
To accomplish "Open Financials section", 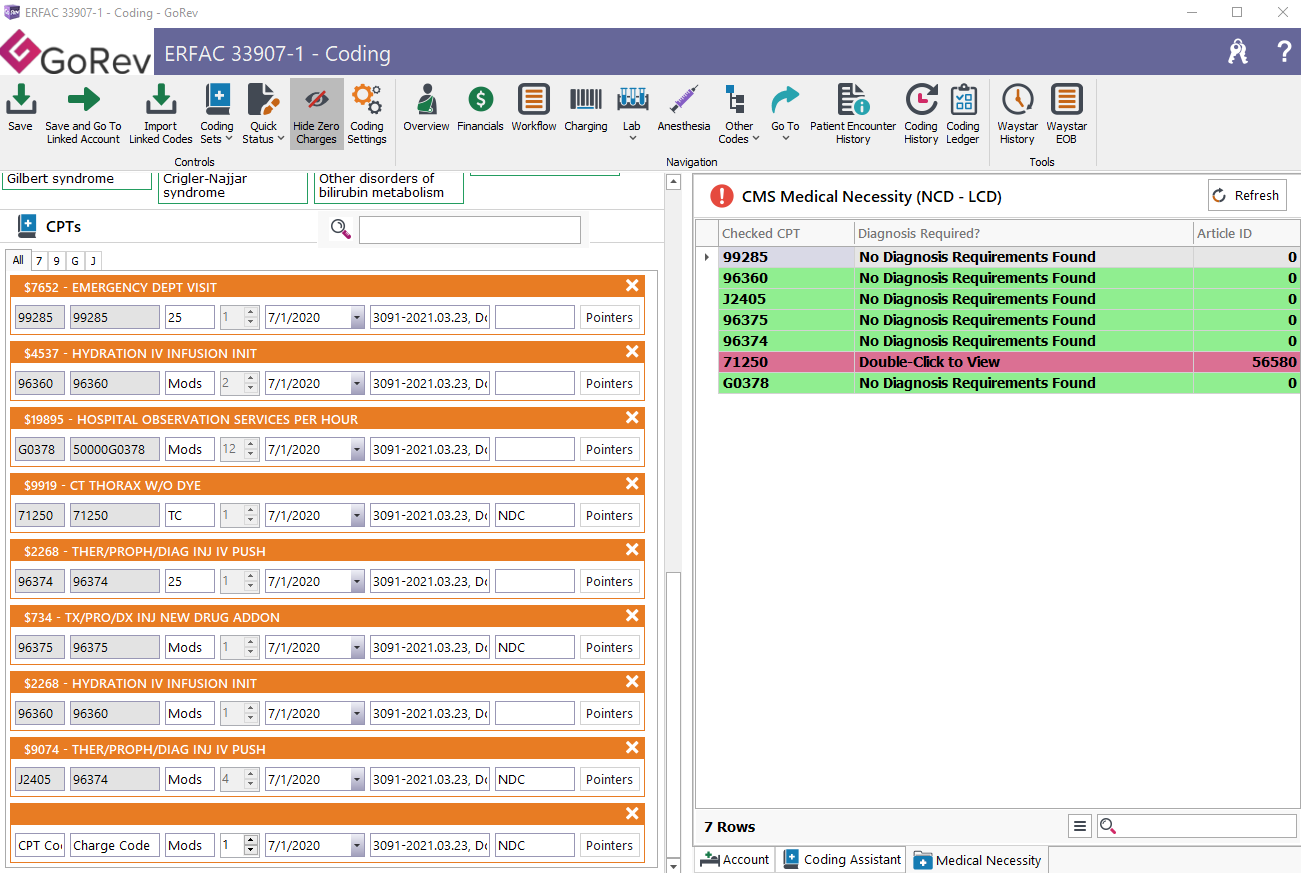I will pos(480,109).
